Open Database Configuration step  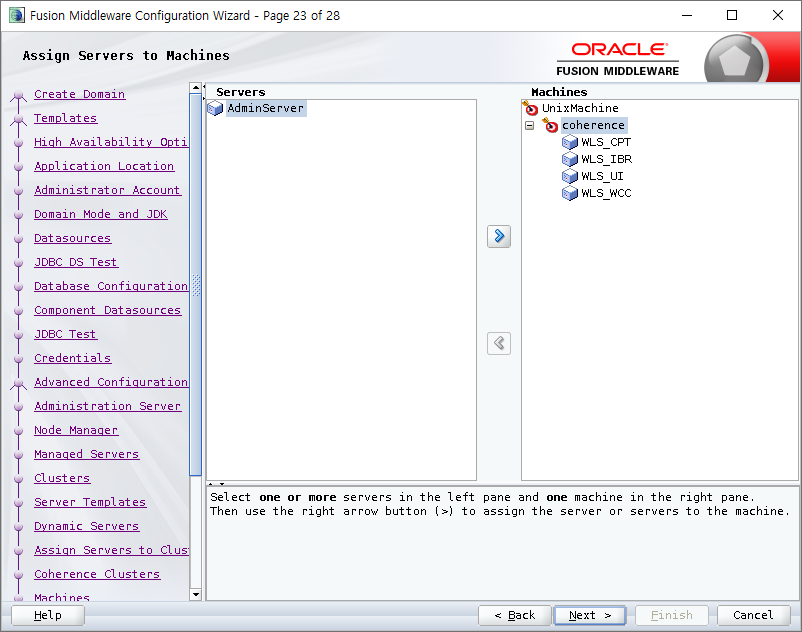111,286
